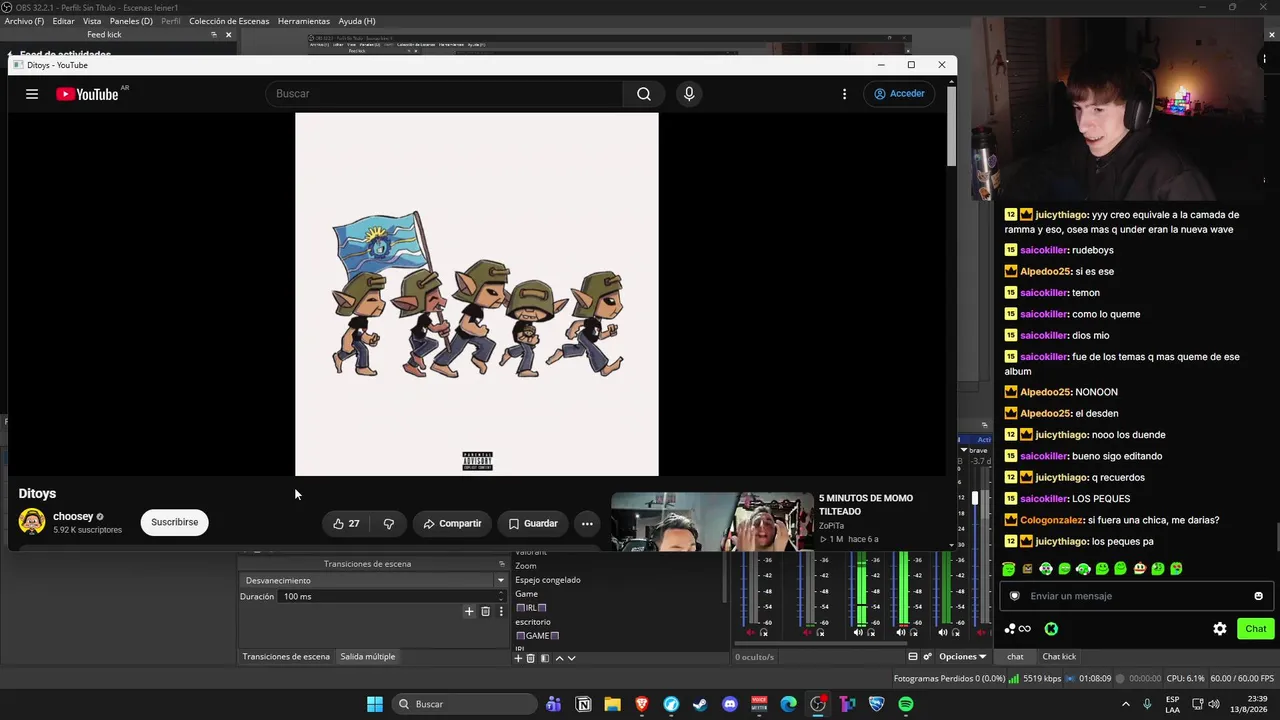Remove the scene transition with trash icon
Image resolution: width=1280 pixels, height=720 pixels.
(x=486, y=611)
